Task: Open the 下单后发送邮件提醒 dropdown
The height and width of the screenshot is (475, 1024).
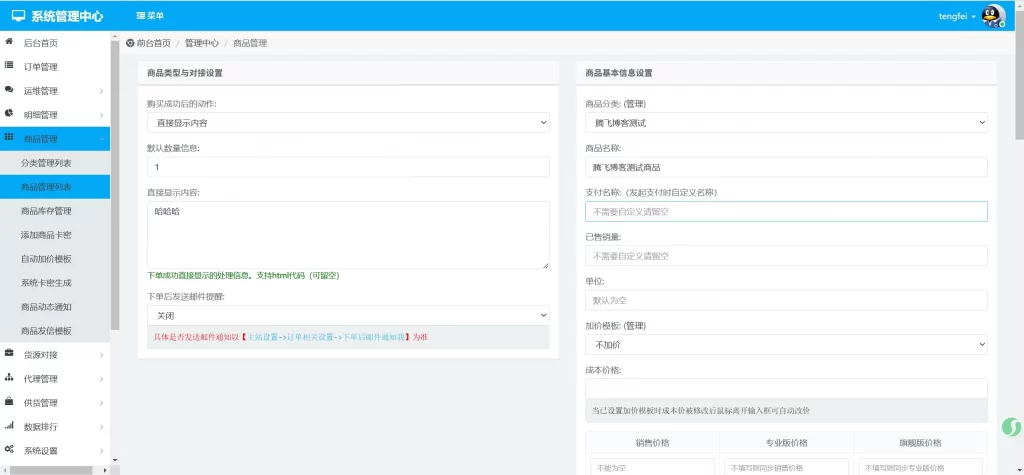Action: coord(348,315)
